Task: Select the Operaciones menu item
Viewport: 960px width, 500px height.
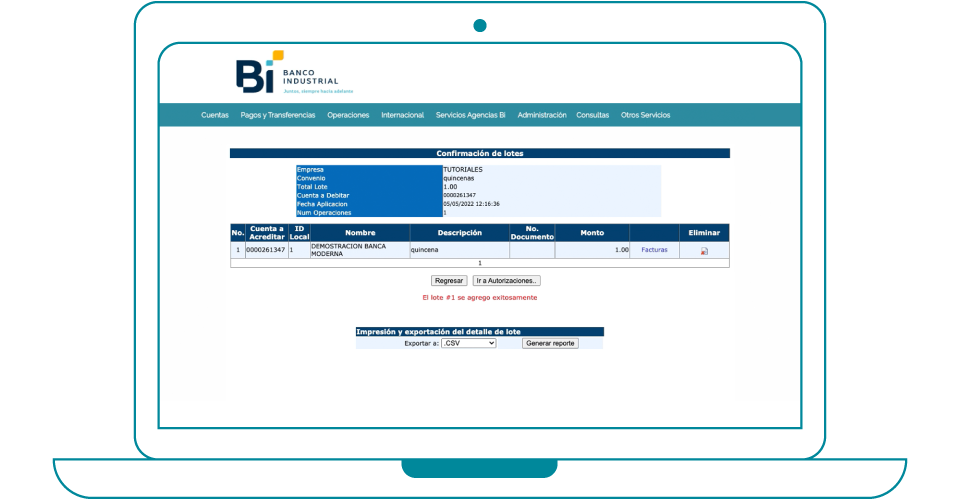Action: point(348,115)
